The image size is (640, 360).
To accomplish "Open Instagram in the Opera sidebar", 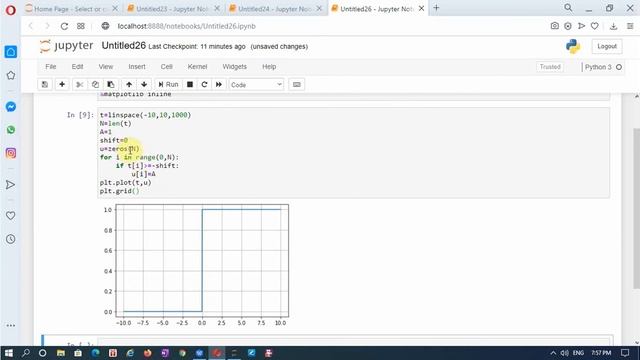I will click(x=11, y=153).
